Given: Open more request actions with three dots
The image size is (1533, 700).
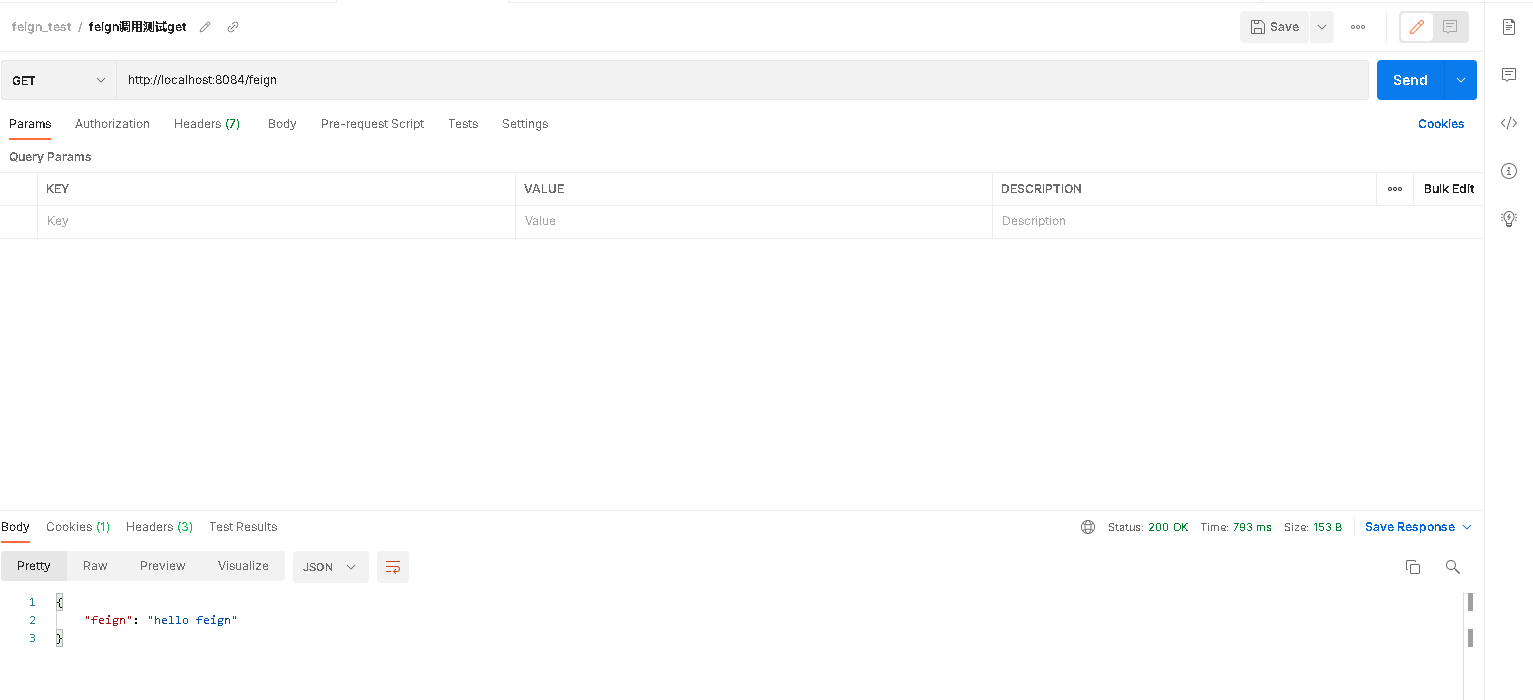Looking at the screenshot, I should (x=1357, y=27).
